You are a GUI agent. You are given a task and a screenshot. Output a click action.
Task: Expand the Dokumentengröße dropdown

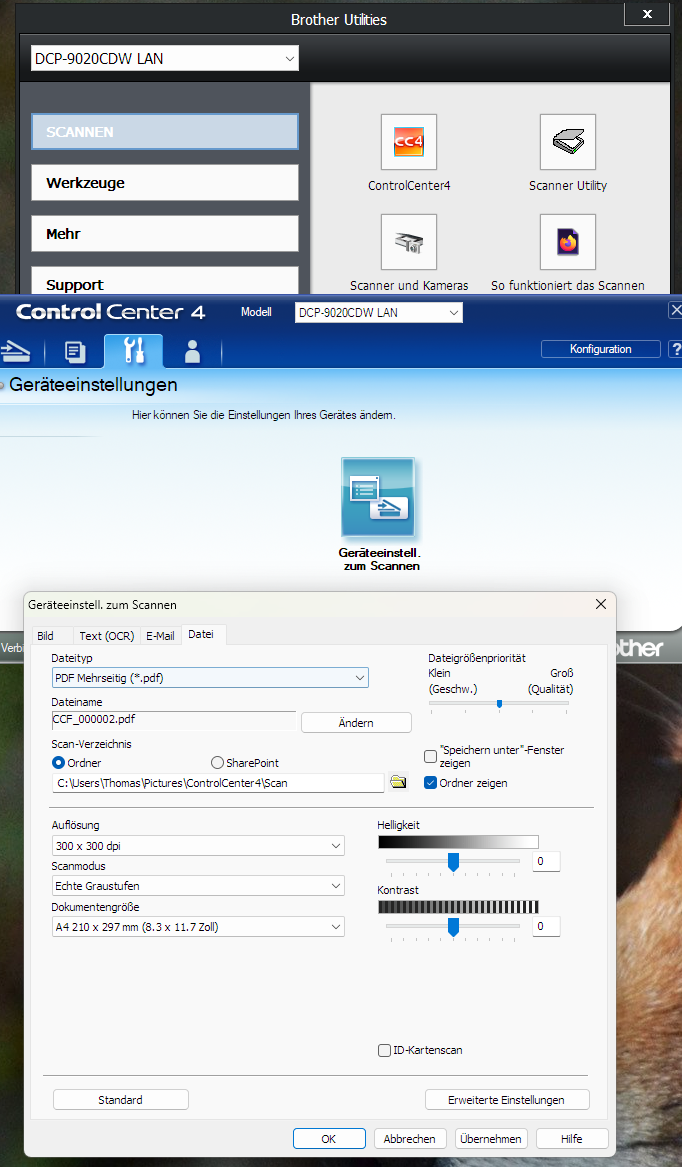pyautogui.click(x=198, y=927)
